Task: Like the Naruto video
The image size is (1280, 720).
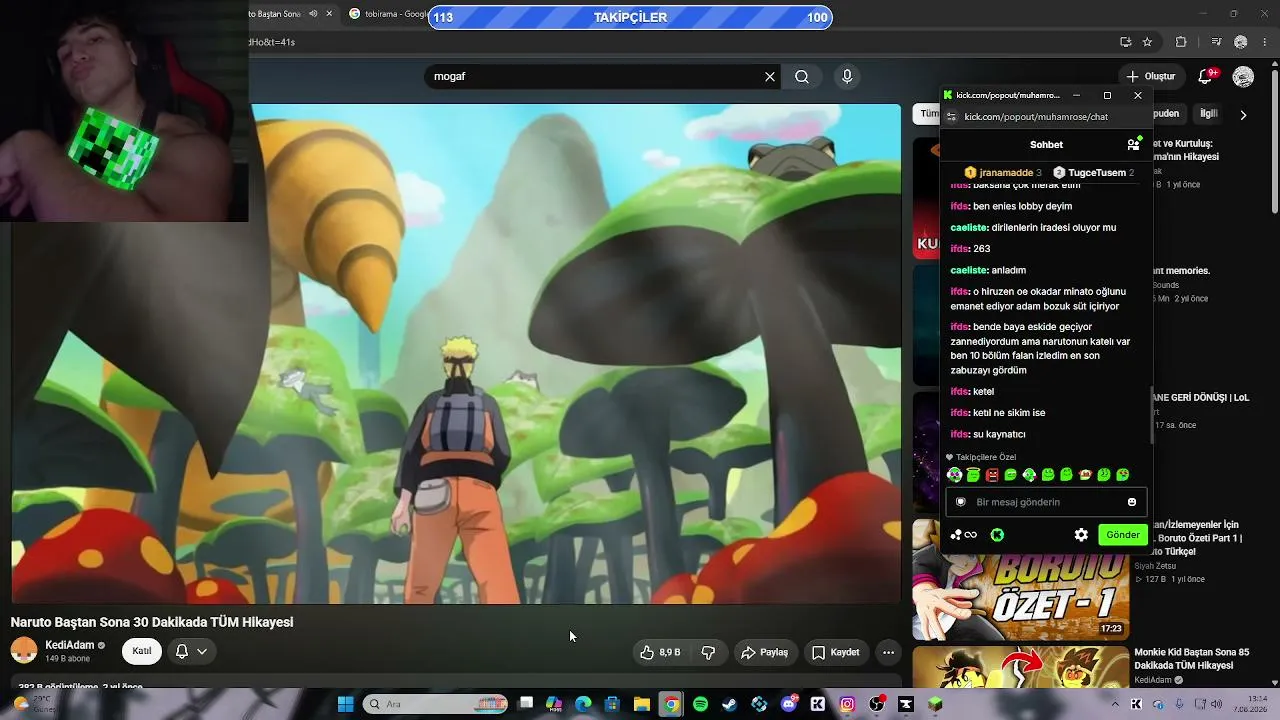Action: (661, 652)
